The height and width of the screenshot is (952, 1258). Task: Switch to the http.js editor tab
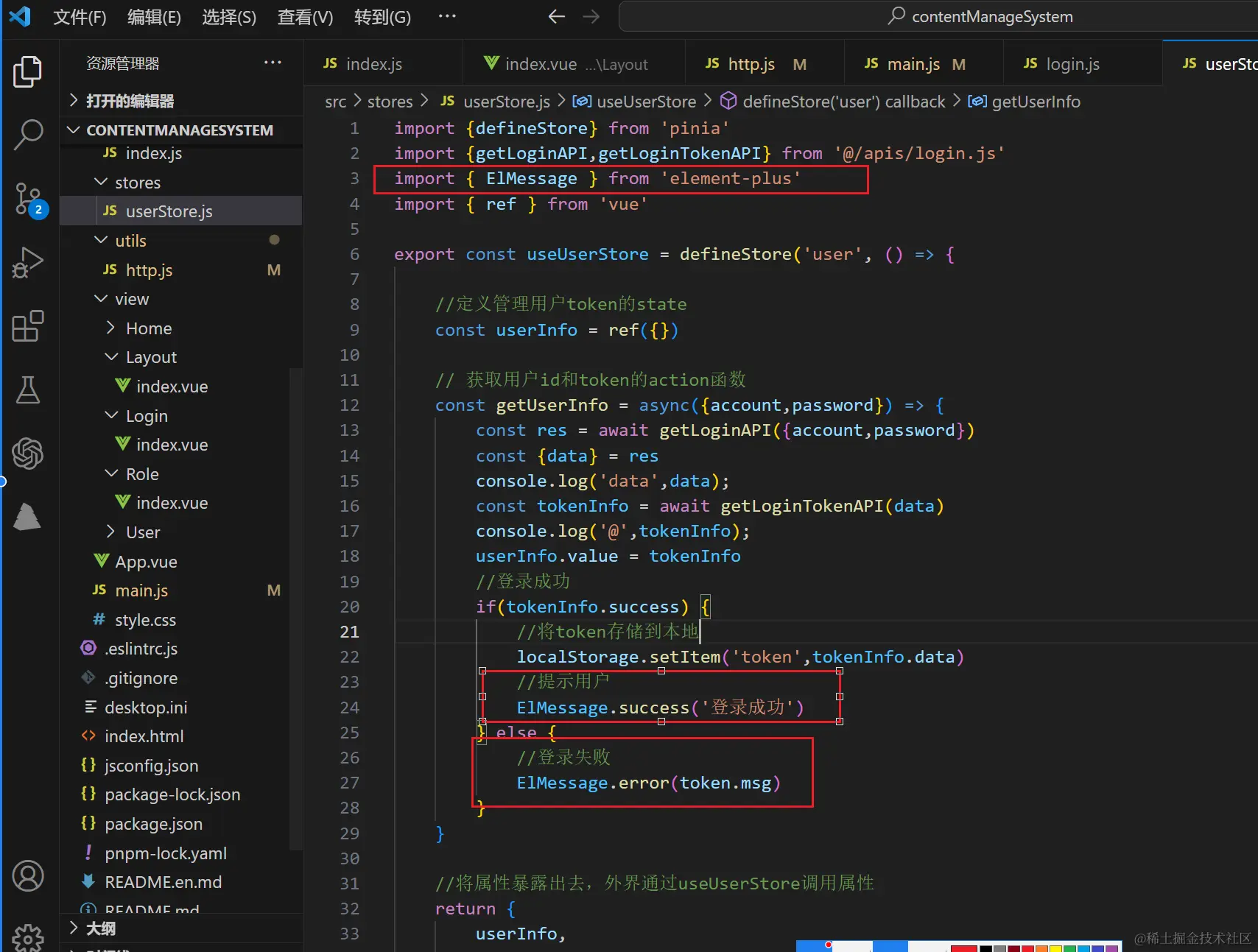click(x=765, y=64)
